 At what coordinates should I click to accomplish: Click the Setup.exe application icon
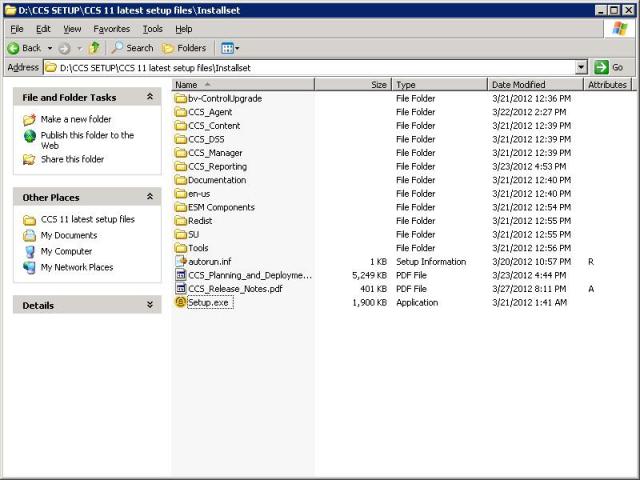(x=180, y=302)
